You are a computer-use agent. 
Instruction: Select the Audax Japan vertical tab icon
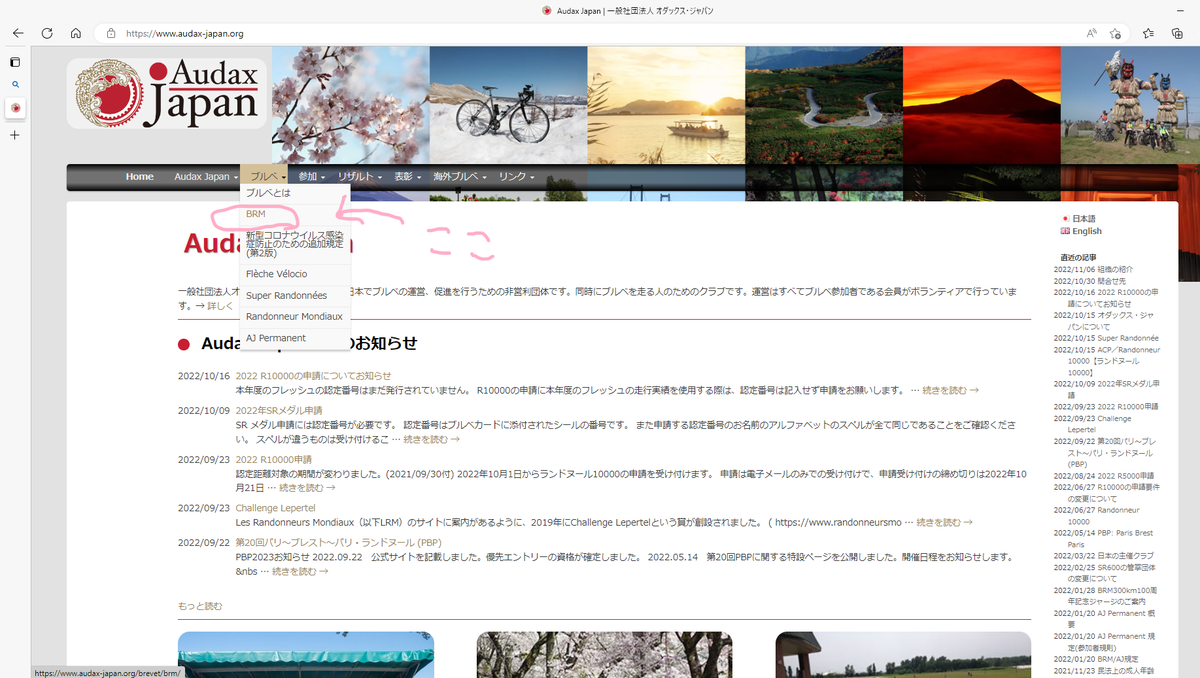click(15, 107)
